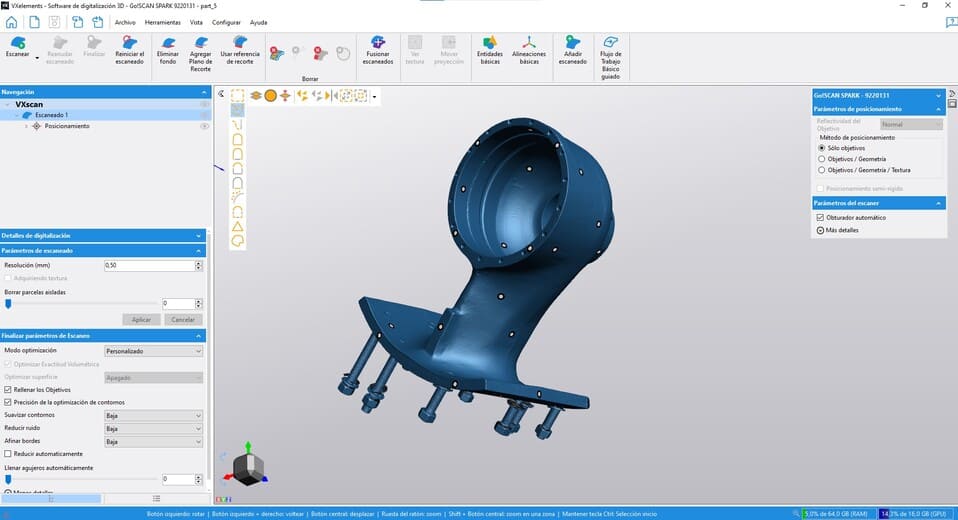
Task: Click Reiniciar el escaneado icon
Action: click(129, 43)
